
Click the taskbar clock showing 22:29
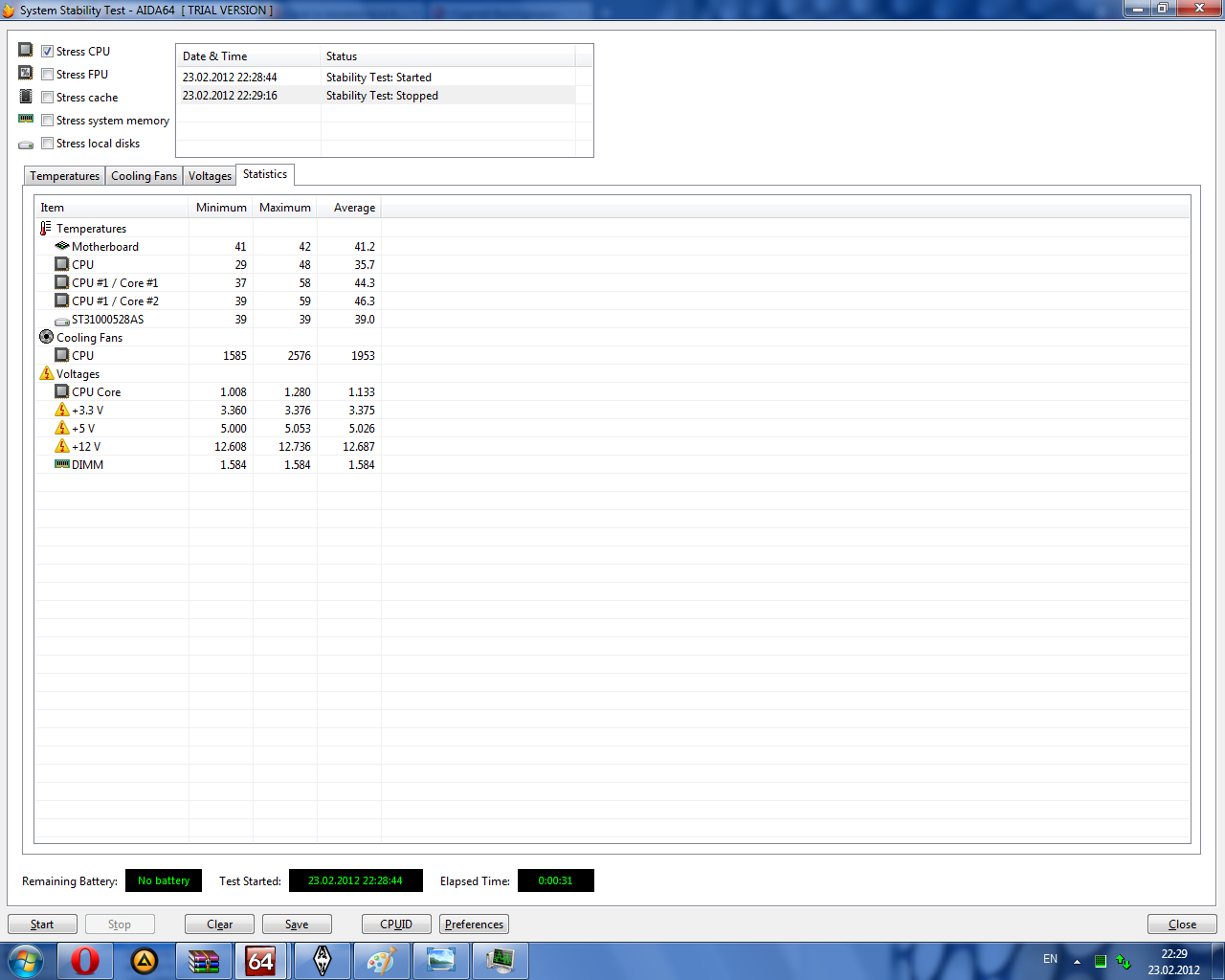pyautogui.click(x=1174, y=962)
